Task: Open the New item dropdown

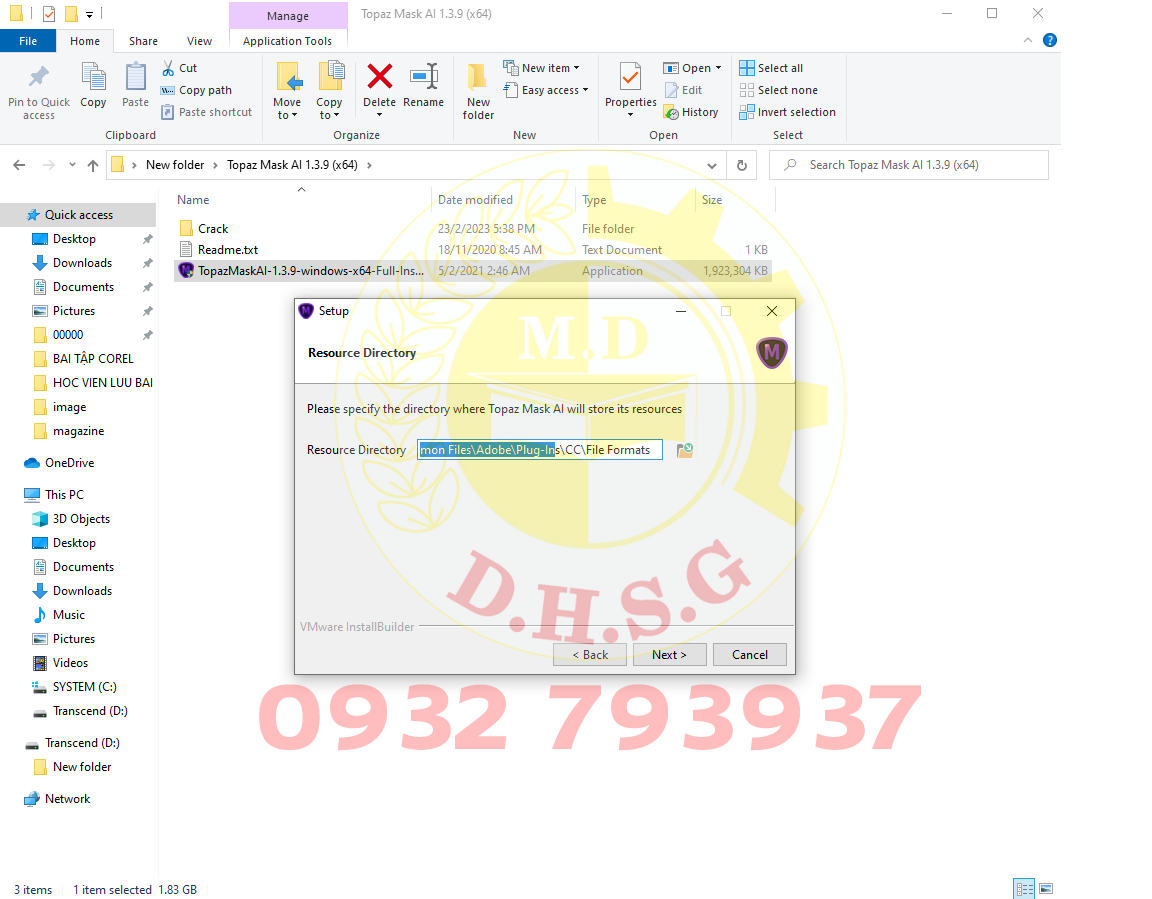Action: [542, 68]
